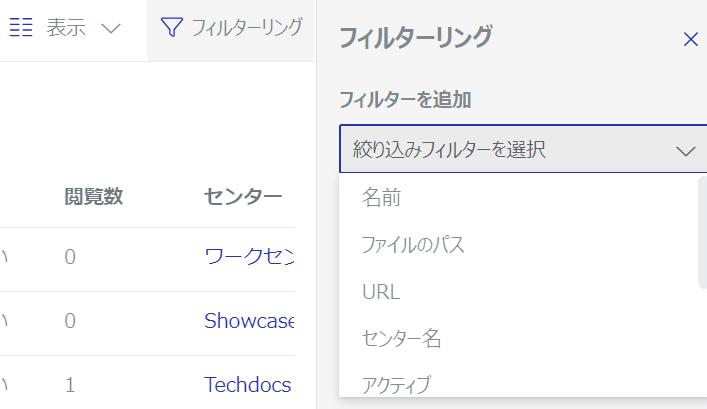This screenshot has width=707, height=409.
Task: Click the list view icon beside 表示
Action: (x=21, y=28)
